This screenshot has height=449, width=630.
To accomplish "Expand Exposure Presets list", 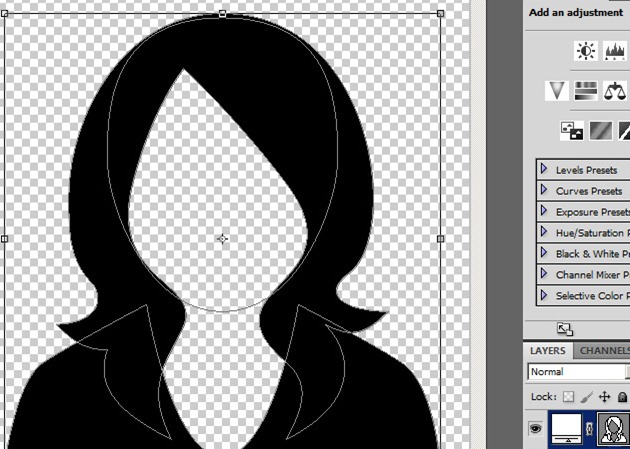I will 544,210.
